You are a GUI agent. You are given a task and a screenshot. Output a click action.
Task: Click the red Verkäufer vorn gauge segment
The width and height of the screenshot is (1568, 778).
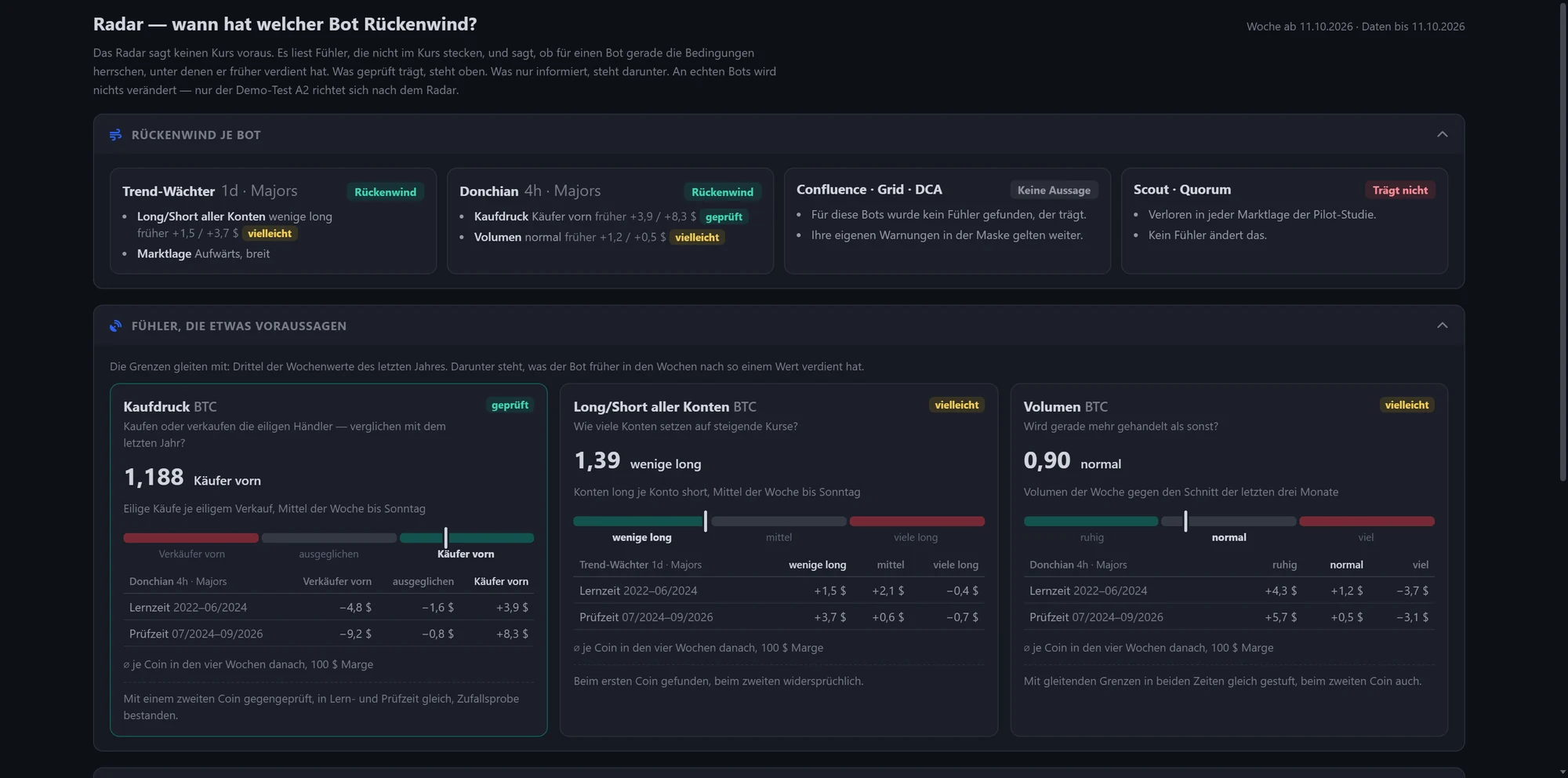(191, 538)
